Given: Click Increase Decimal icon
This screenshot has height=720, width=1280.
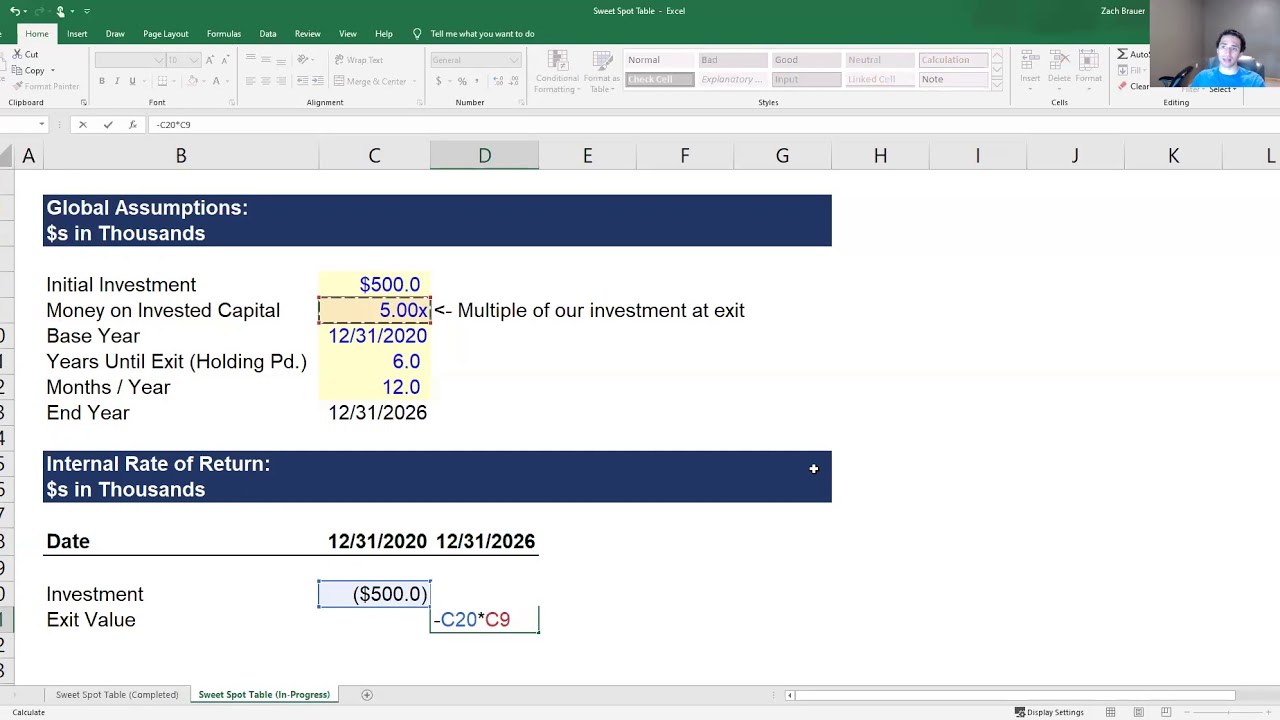Looking at the screenshot, I should coord(496,81).
